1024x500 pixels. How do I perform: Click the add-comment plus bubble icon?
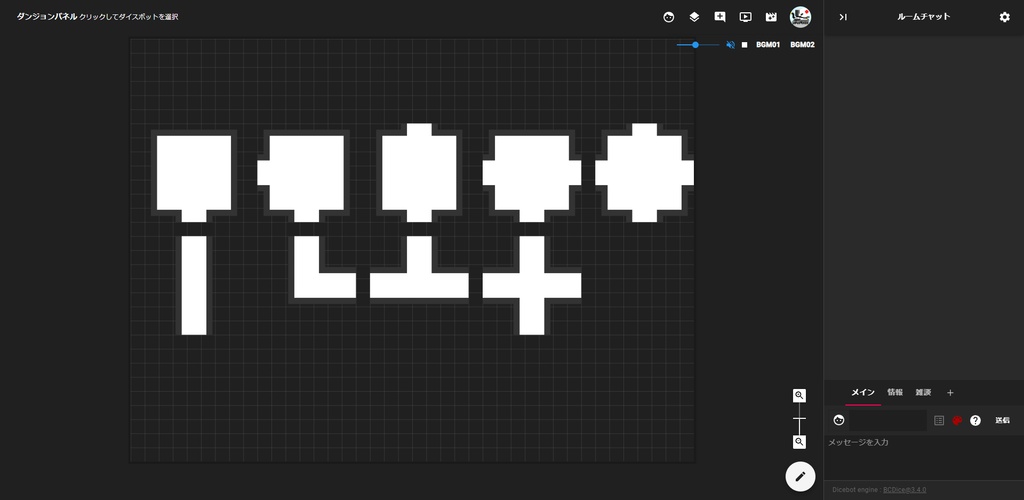pos(720,18)
